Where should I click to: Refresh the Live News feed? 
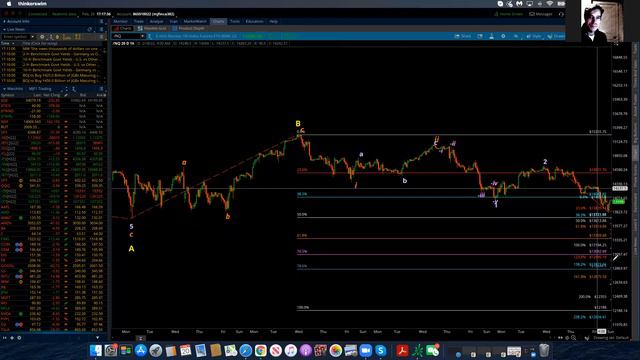[90, 29]
